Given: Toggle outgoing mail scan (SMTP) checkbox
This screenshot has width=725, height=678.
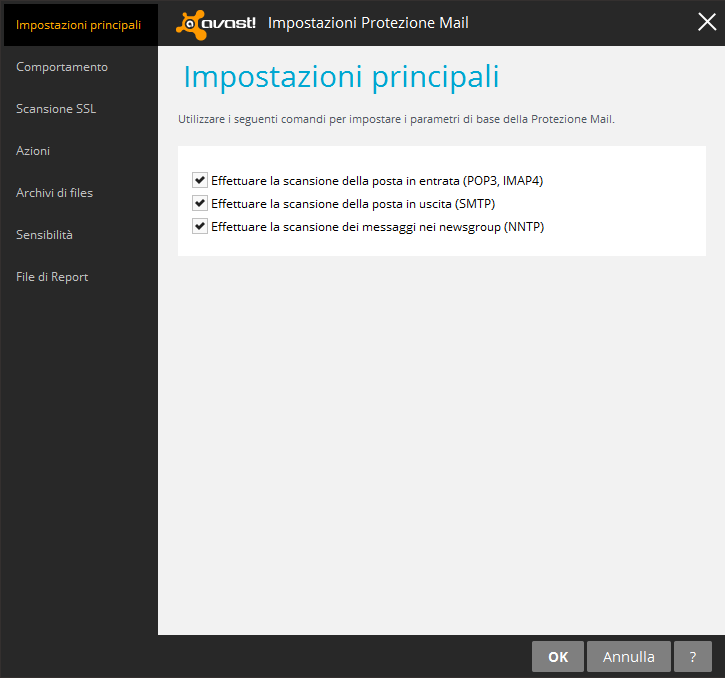Looking at the screenshot, I should [x=200, y=203].
